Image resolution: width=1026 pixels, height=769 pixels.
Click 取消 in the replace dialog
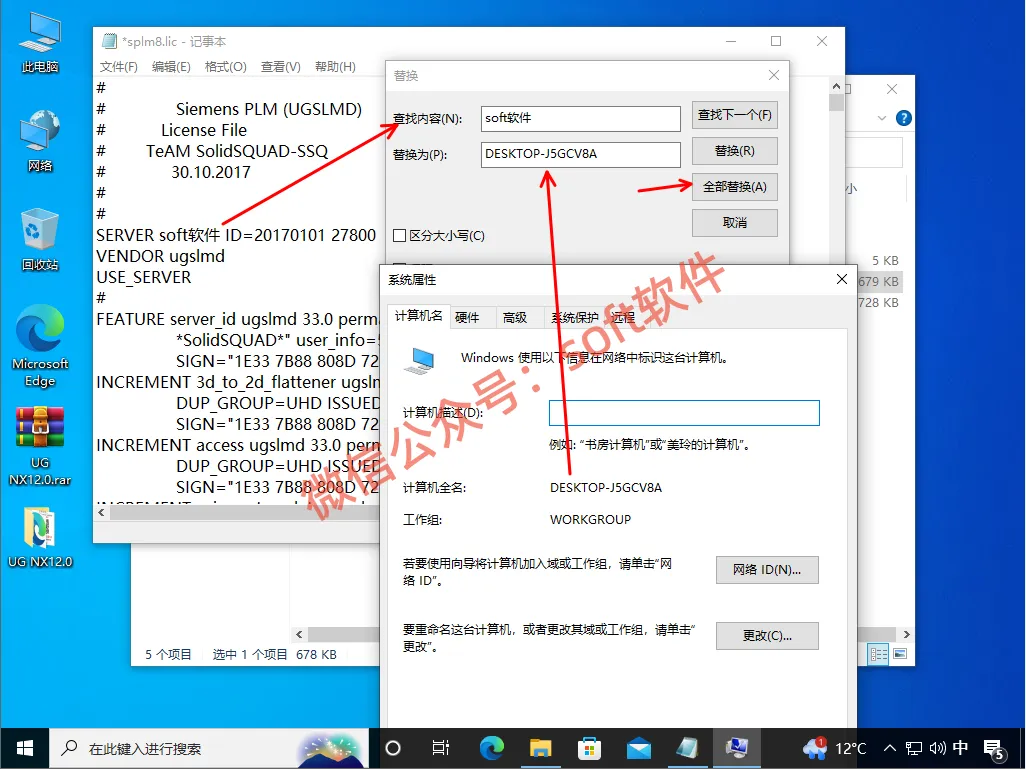735,223
